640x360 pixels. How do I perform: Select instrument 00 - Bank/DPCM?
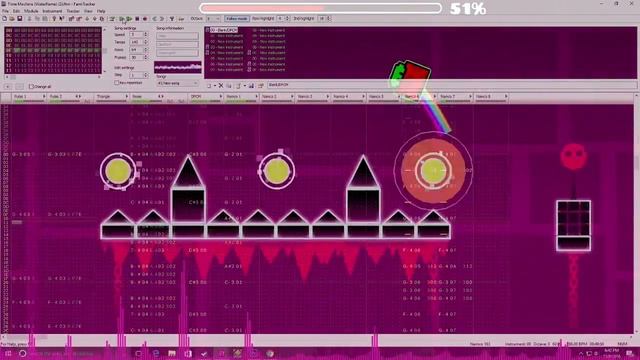tap(224, 30)
